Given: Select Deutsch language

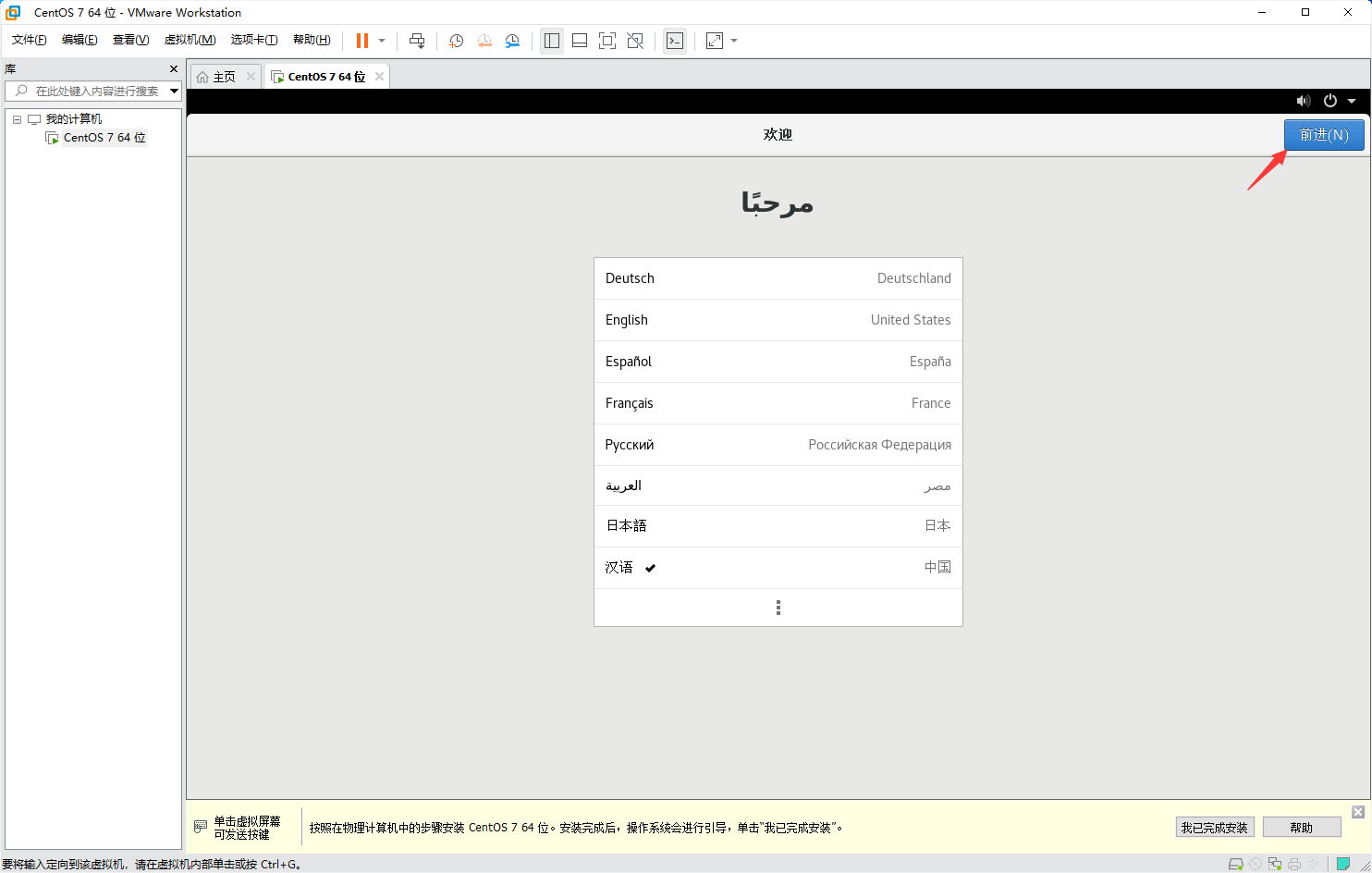Looking at the screenshot, I should pos(778,278).
